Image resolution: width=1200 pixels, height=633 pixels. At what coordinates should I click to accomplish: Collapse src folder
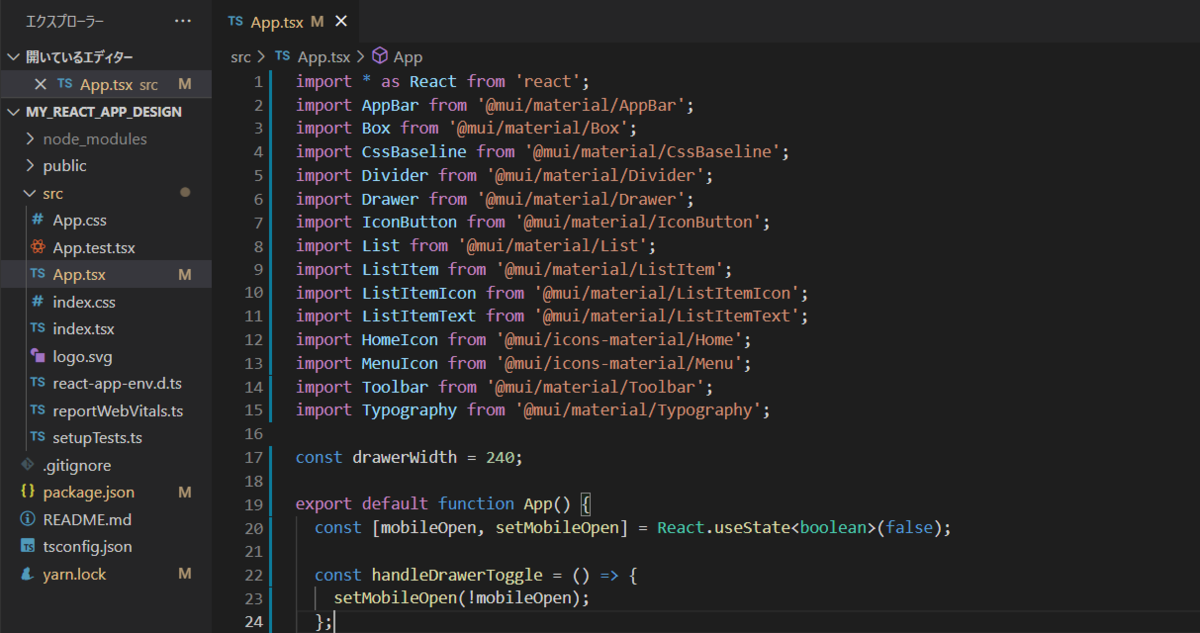tap(28, 193)
